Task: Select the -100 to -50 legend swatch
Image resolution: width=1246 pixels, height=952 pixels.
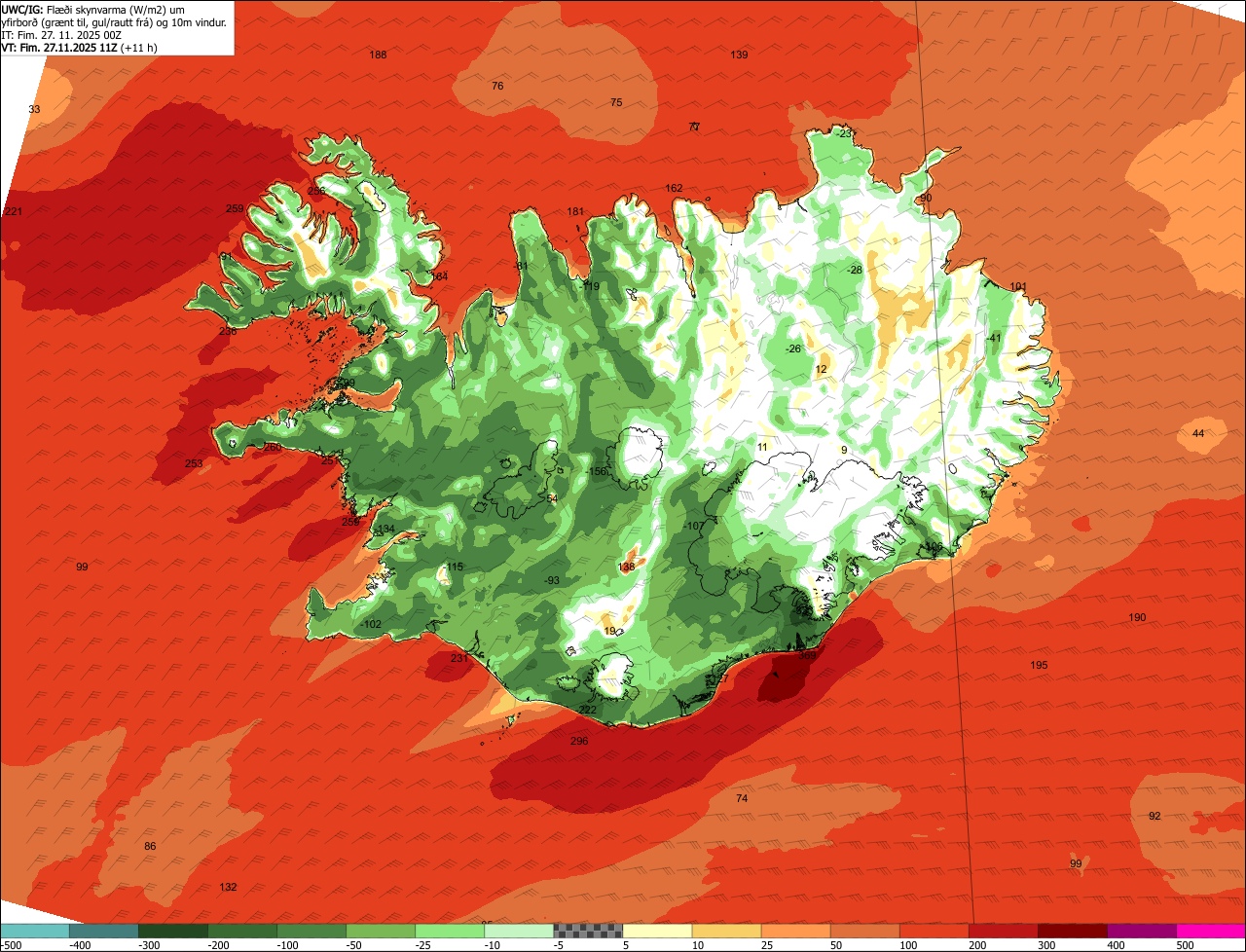Action: pos(311,931)
